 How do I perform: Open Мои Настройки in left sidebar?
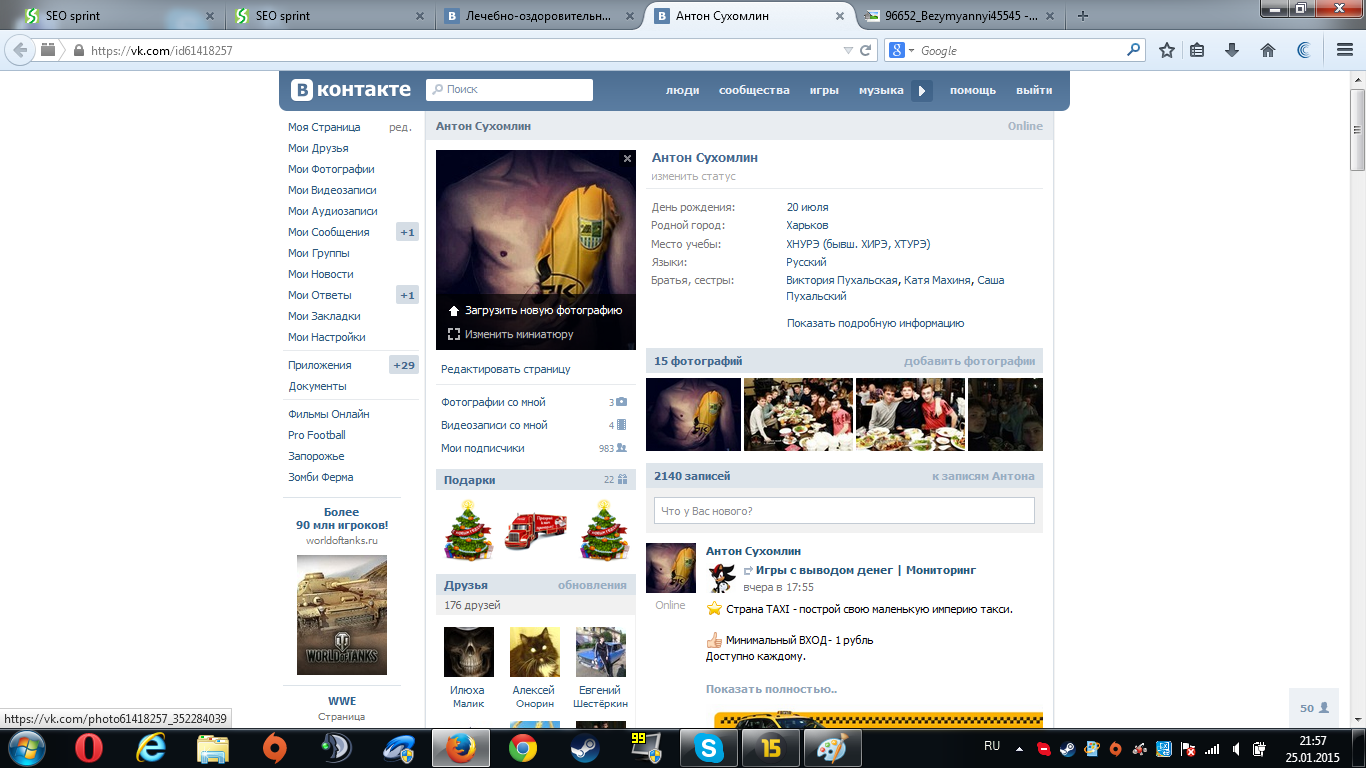(327, 337)
